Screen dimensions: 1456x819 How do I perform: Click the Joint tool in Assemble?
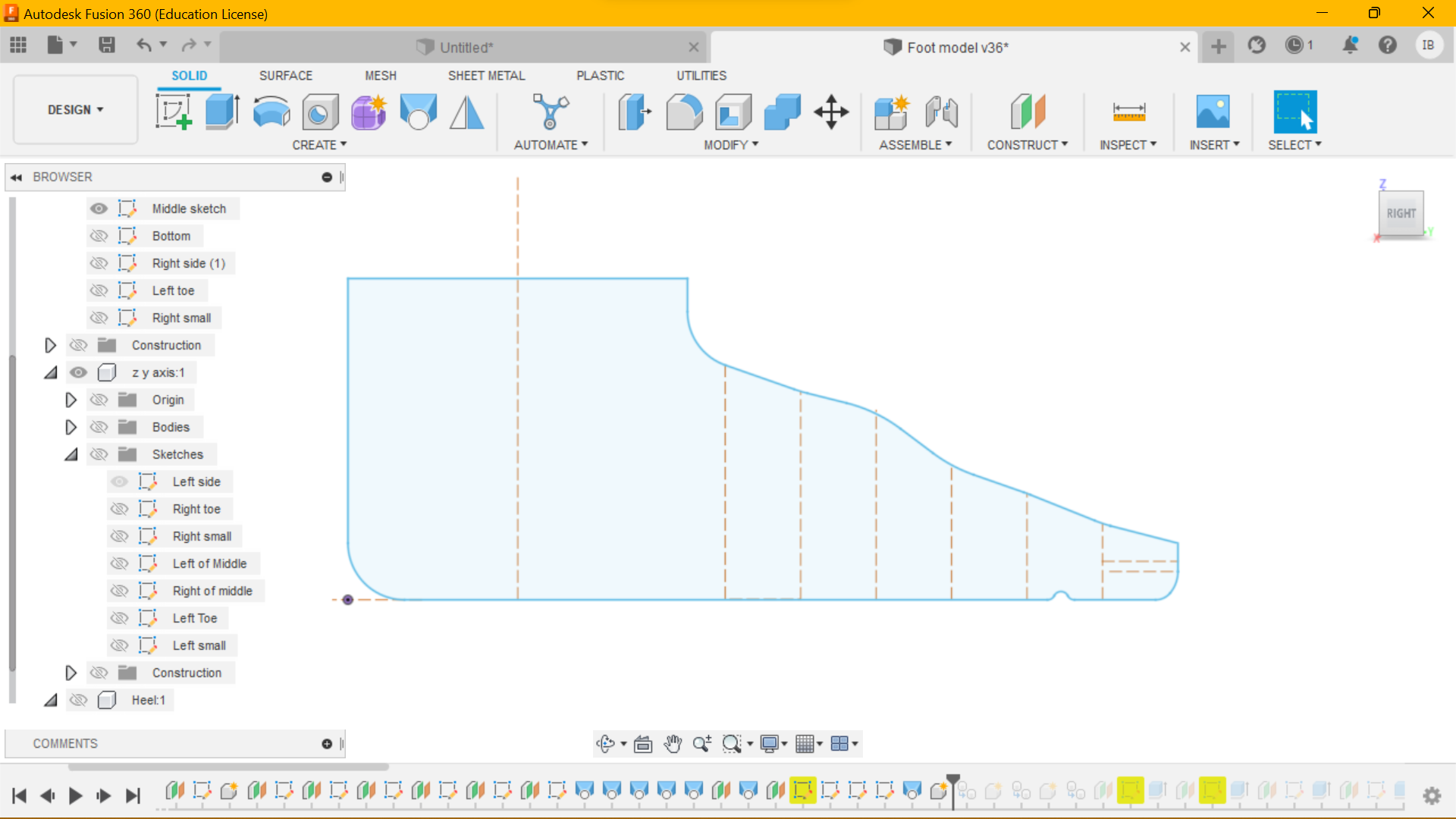pyautogui.click(x=938, y=112)
